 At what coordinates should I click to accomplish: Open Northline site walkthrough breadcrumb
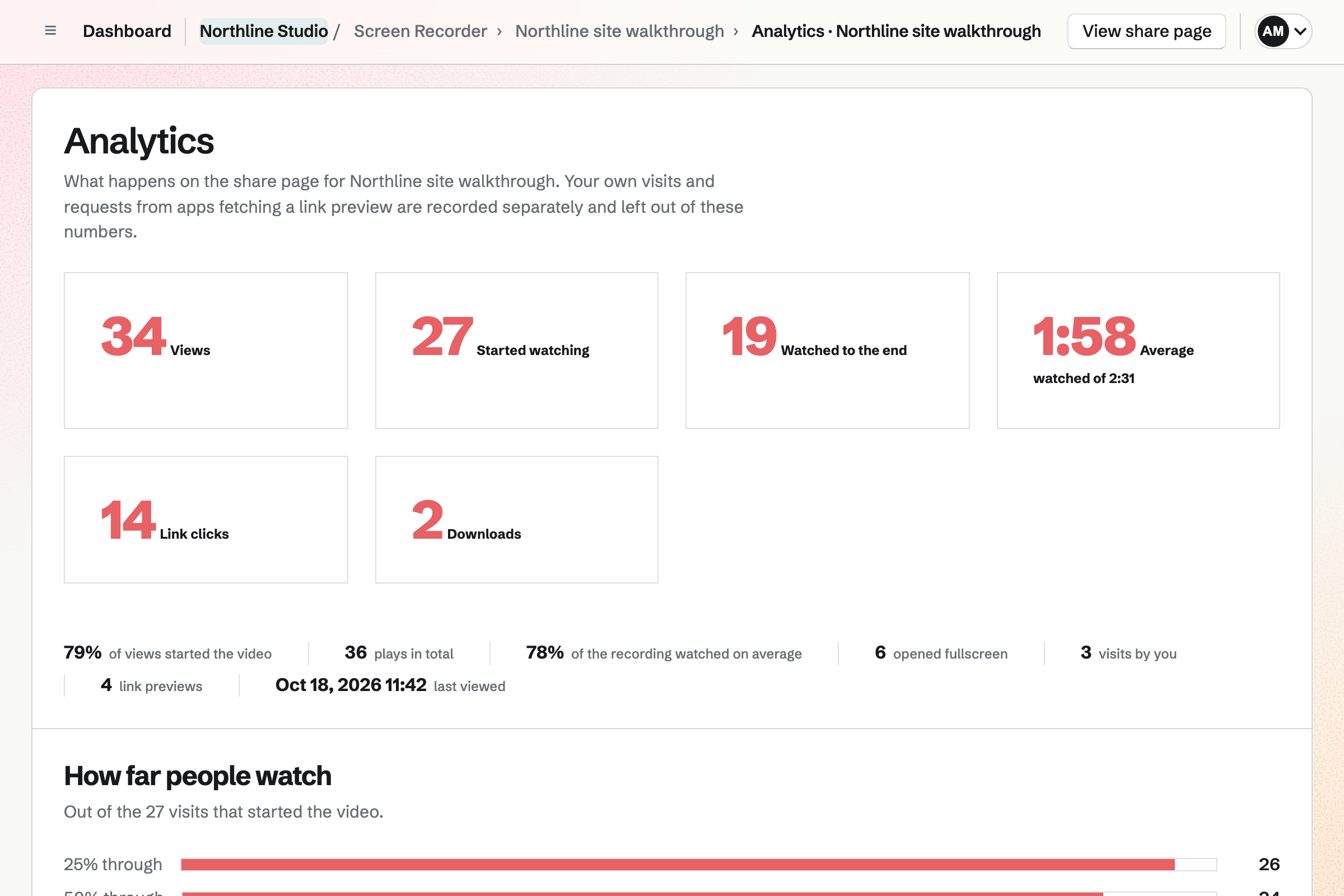click(x=619, y=31)
